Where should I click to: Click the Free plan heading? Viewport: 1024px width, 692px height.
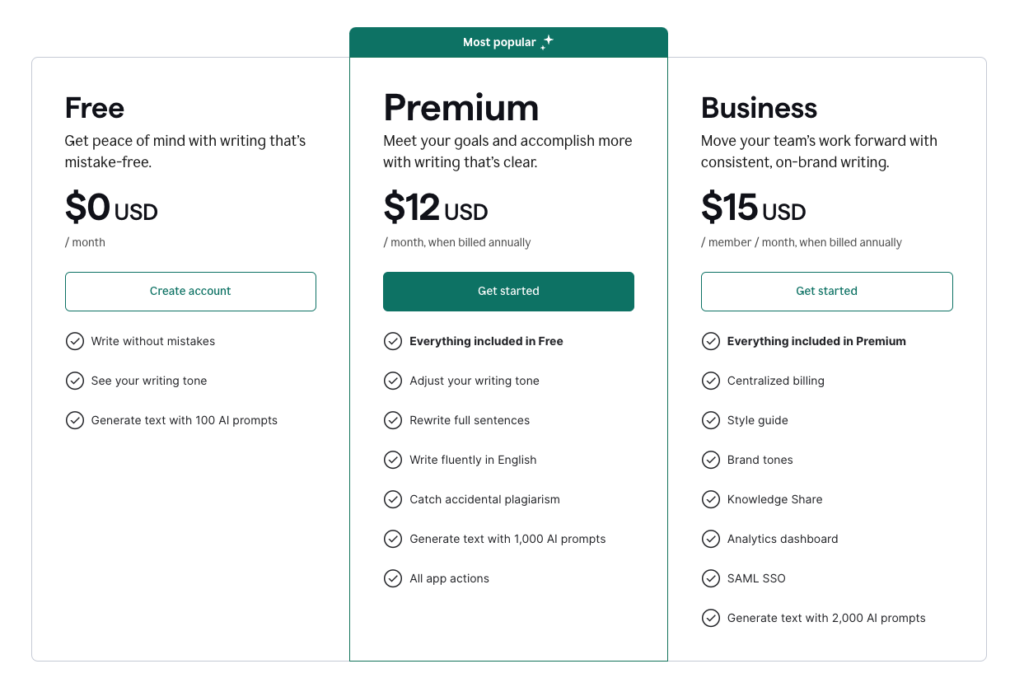[x=94, y=108]
